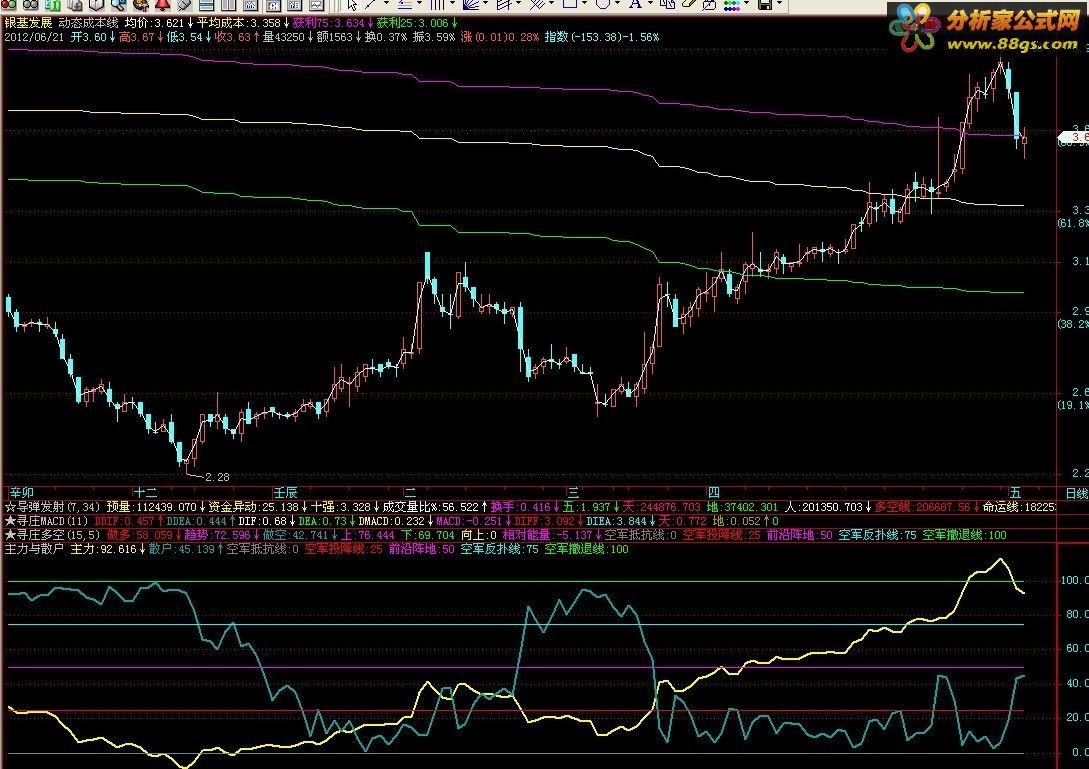Click the 日线 period button
The height and width of the screenshot is (769, 1089).
click(1076, 493)
